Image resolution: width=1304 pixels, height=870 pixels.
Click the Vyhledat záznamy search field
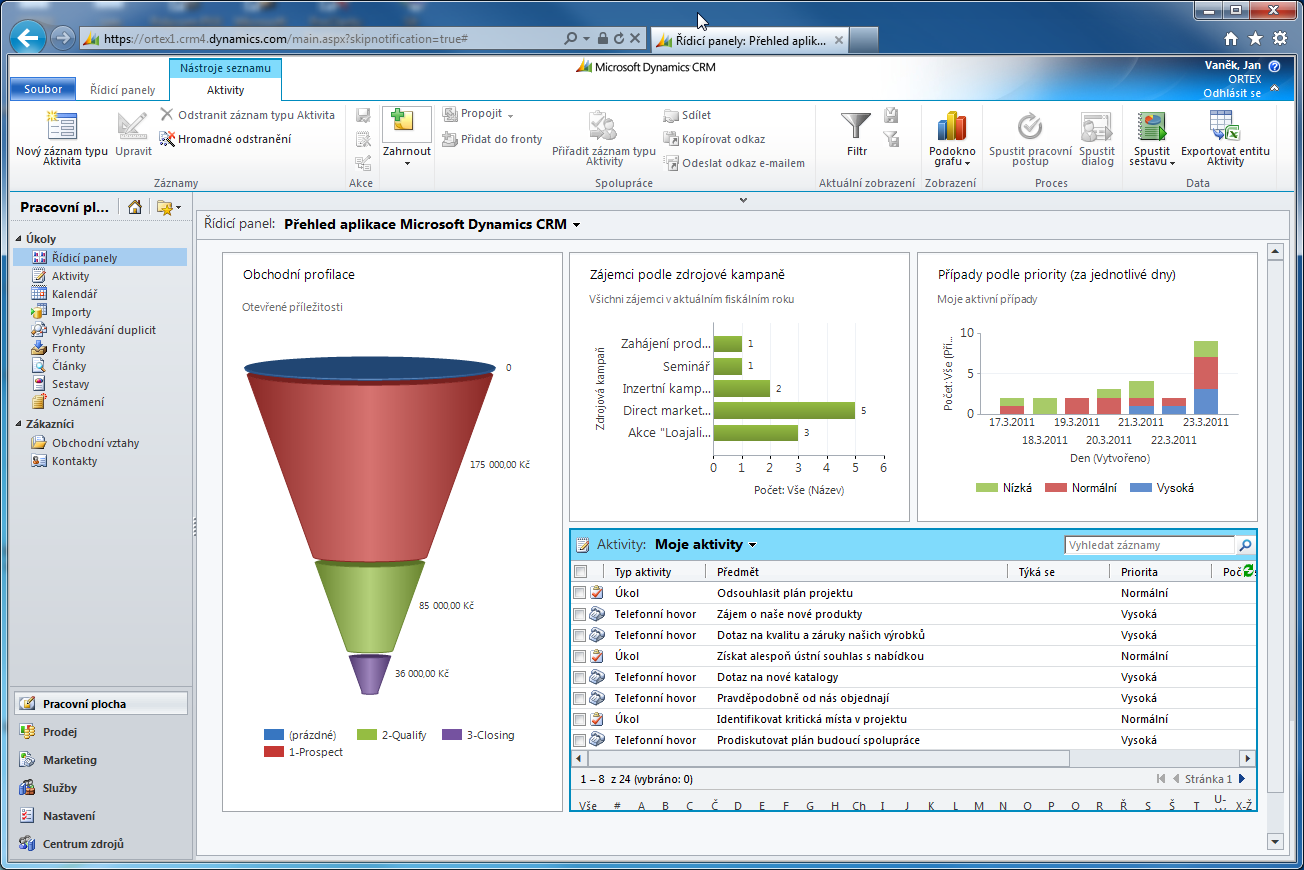(1150, 545)
